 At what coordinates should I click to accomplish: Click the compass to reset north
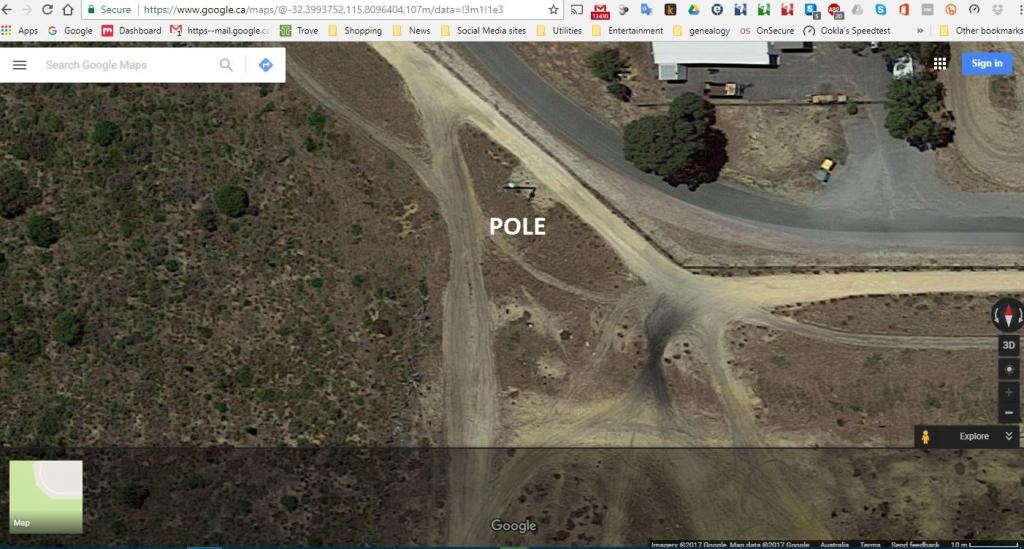(x=1008, y=316)
